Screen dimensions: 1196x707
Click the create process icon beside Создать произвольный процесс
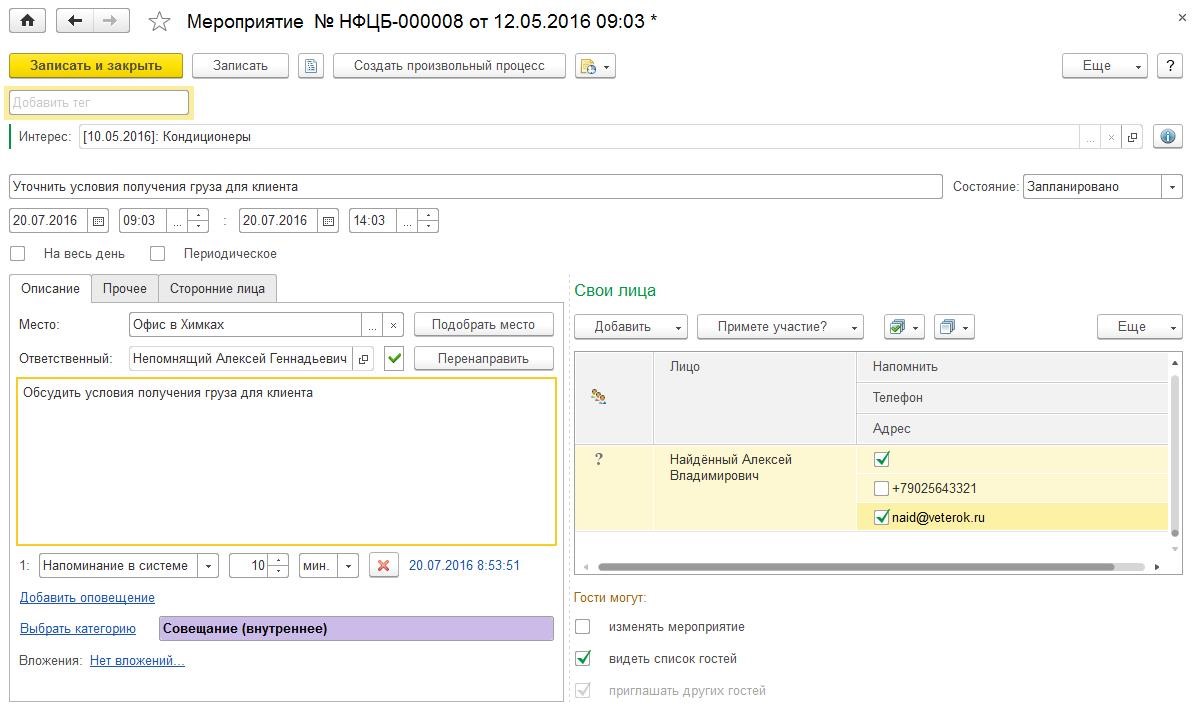coord(588,65)
